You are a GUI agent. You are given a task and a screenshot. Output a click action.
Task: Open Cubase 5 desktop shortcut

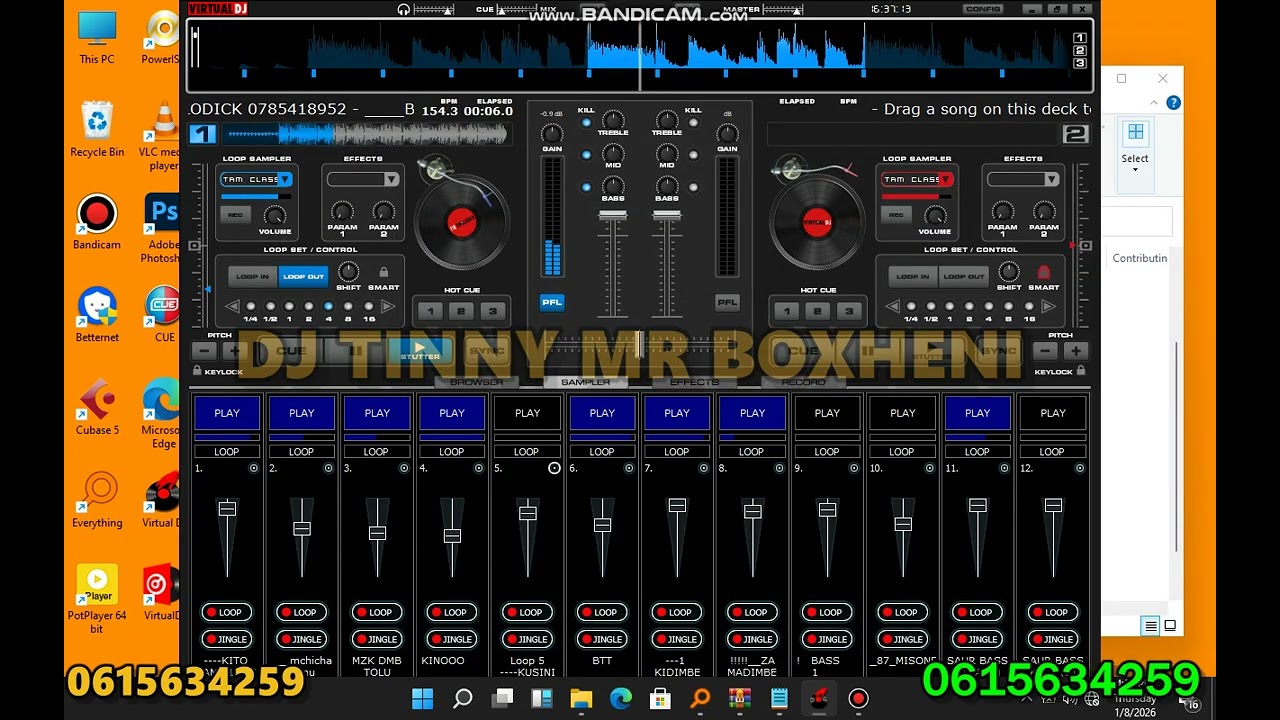point(97,408)
